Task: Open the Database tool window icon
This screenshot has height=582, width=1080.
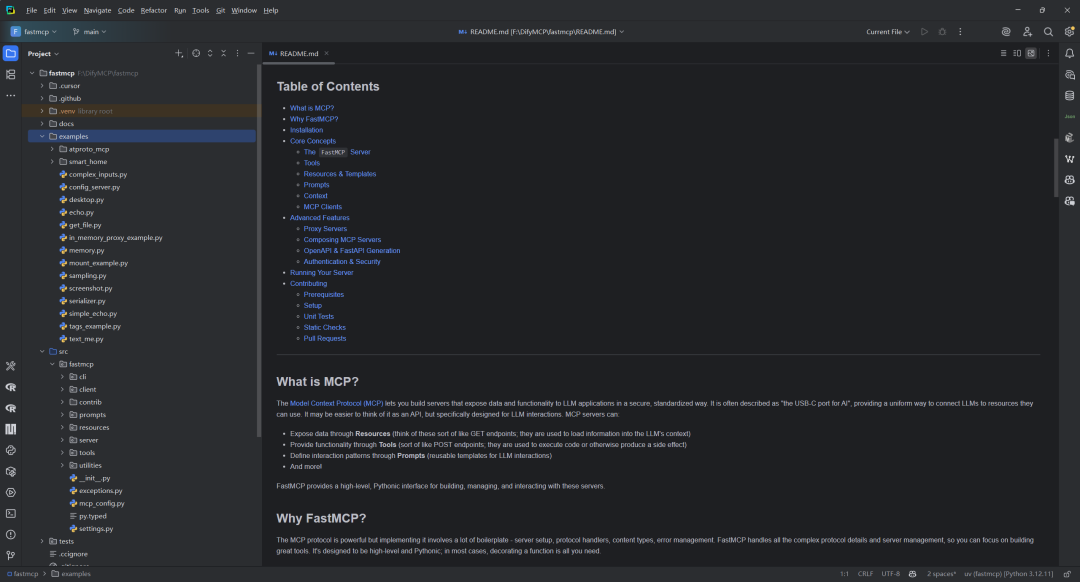Action: coord(1069,96)
